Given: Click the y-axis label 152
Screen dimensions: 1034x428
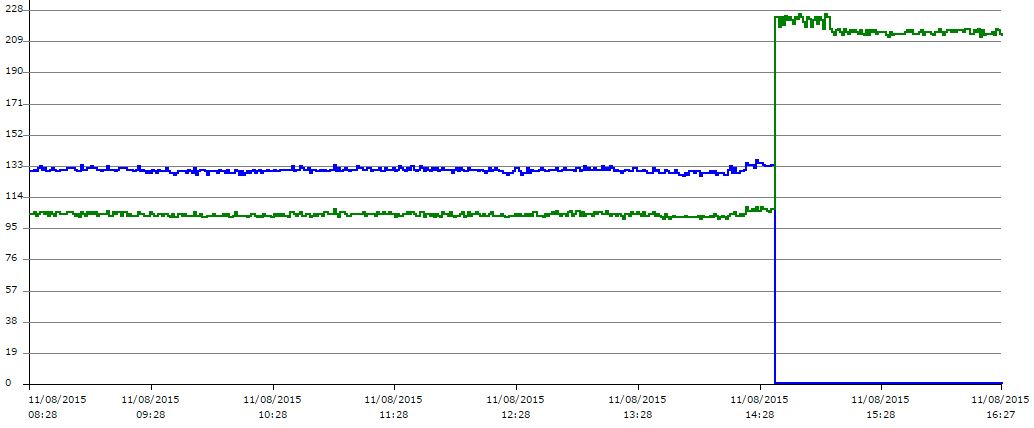Looking at the screenshot, I should [x=13, y=134].
